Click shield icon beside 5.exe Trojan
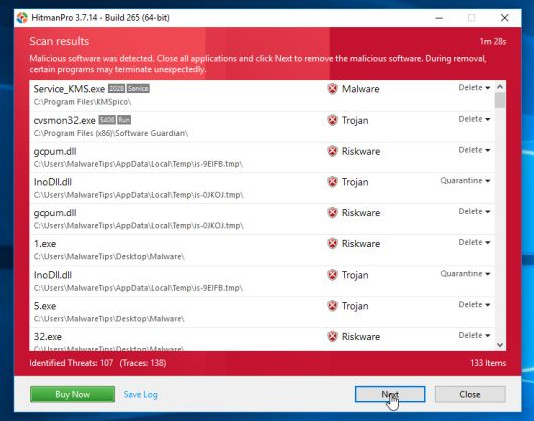The height and width of the screenshot is (421, 534). pyautogui.click(x=332, y=306)
